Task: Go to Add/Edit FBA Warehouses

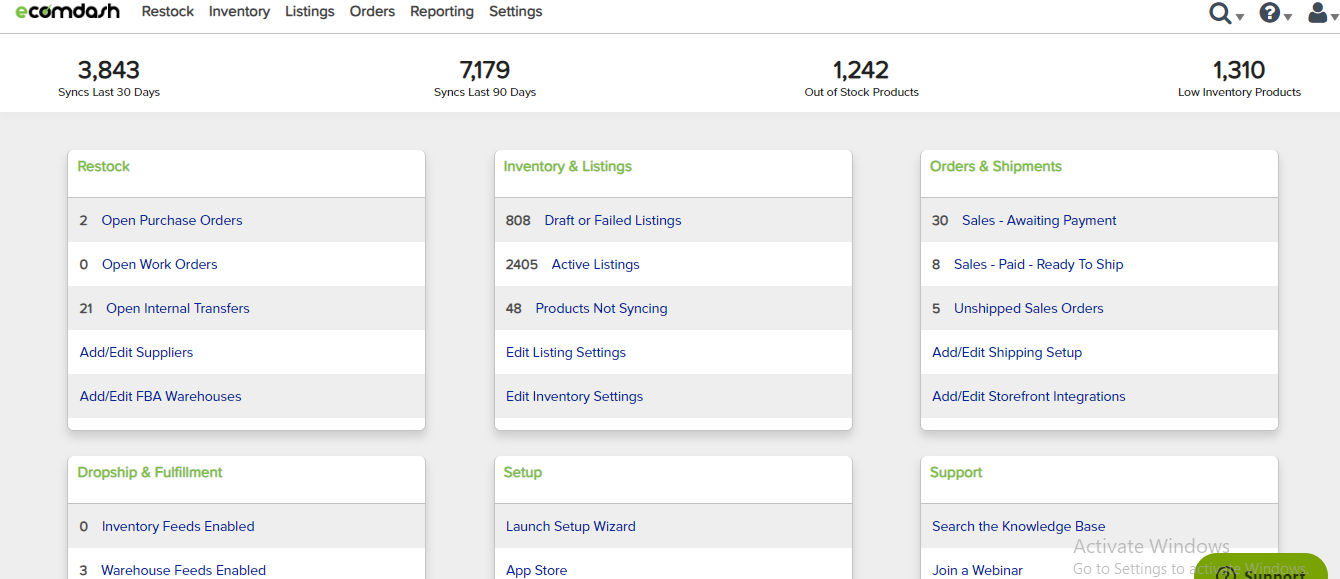Action: click(x=160, y=396)
